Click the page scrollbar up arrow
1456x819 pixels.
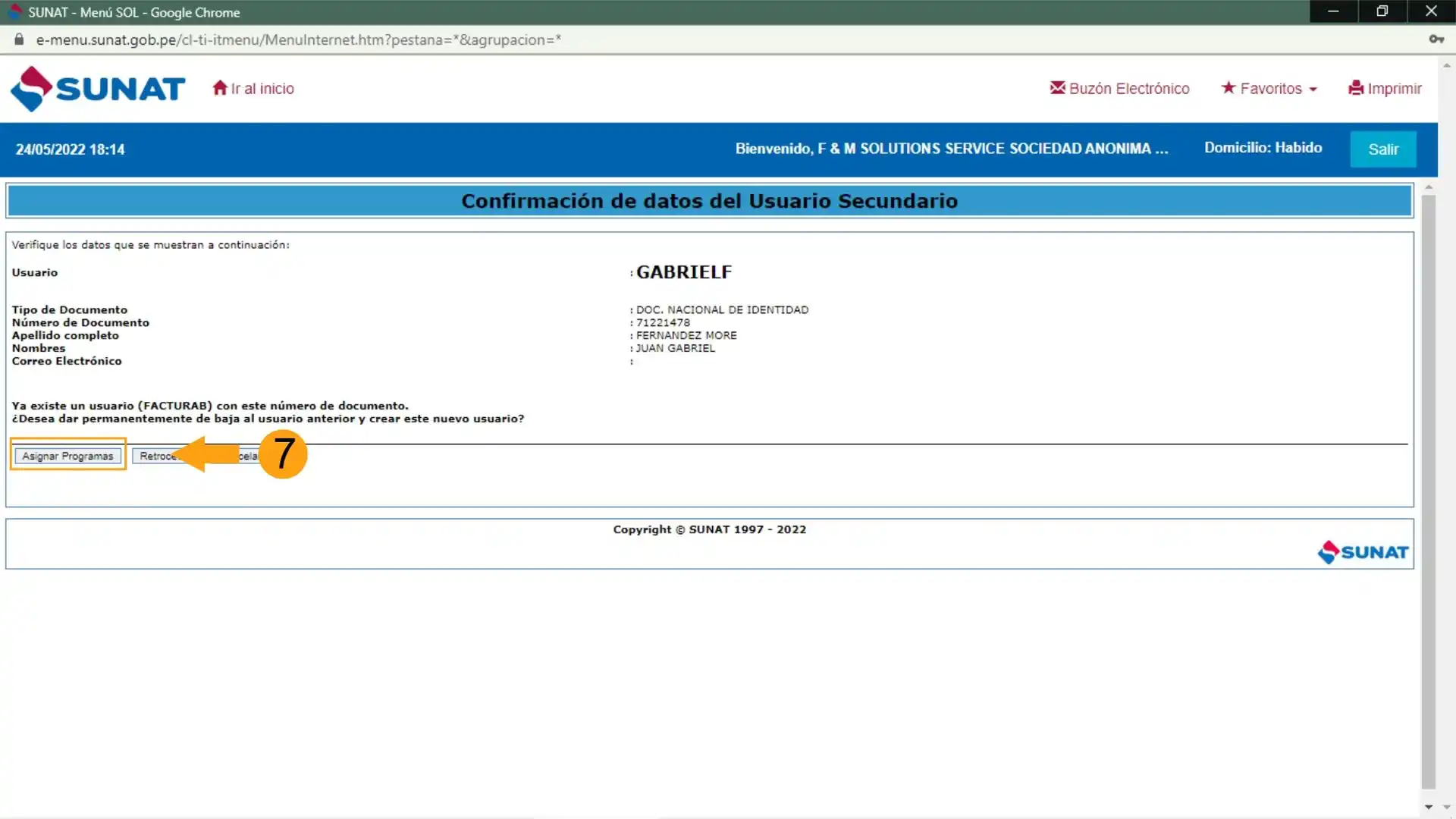1447,66
